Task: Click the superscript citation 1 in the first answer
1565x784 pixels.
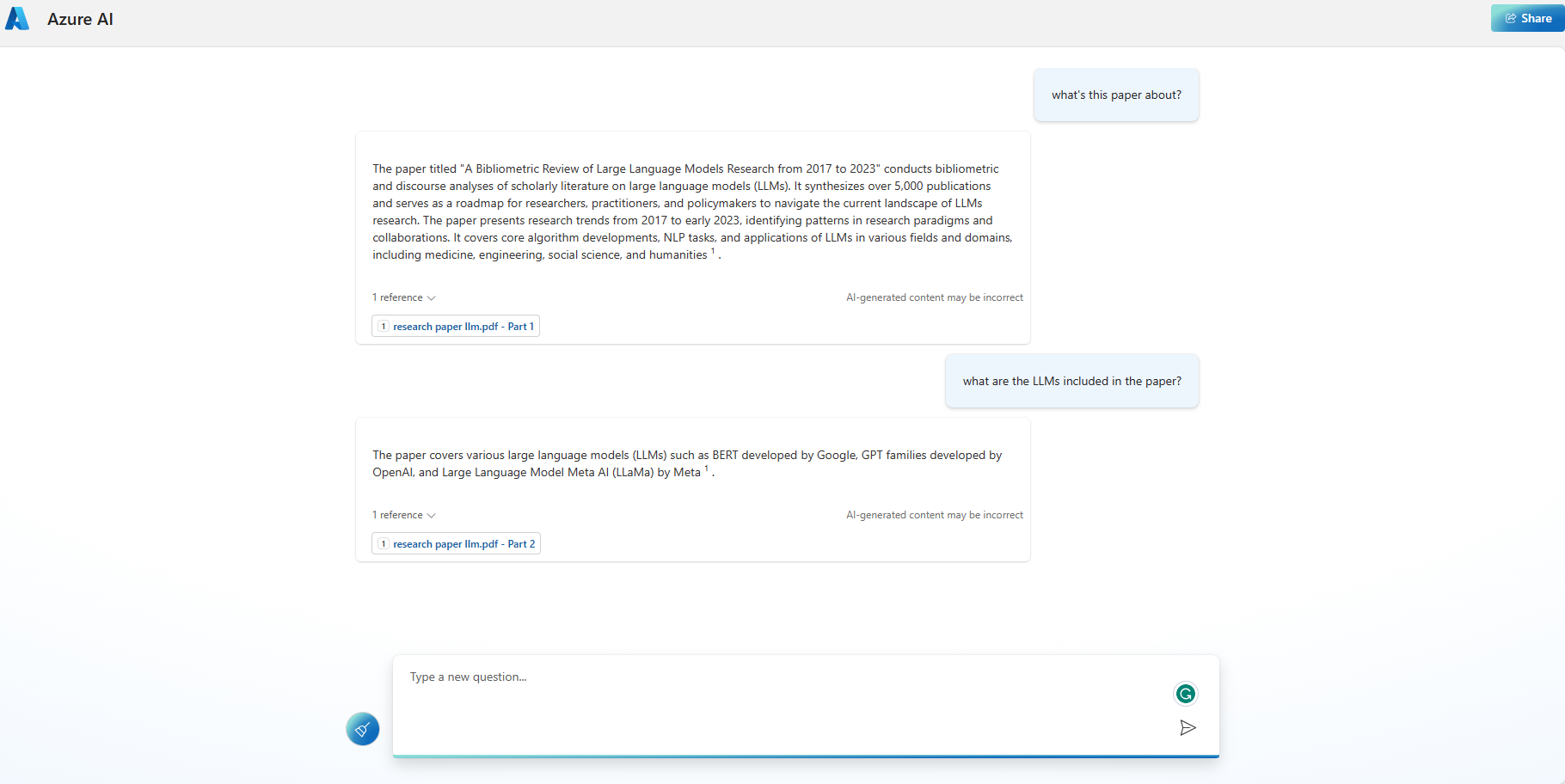Action: (712, 251)
